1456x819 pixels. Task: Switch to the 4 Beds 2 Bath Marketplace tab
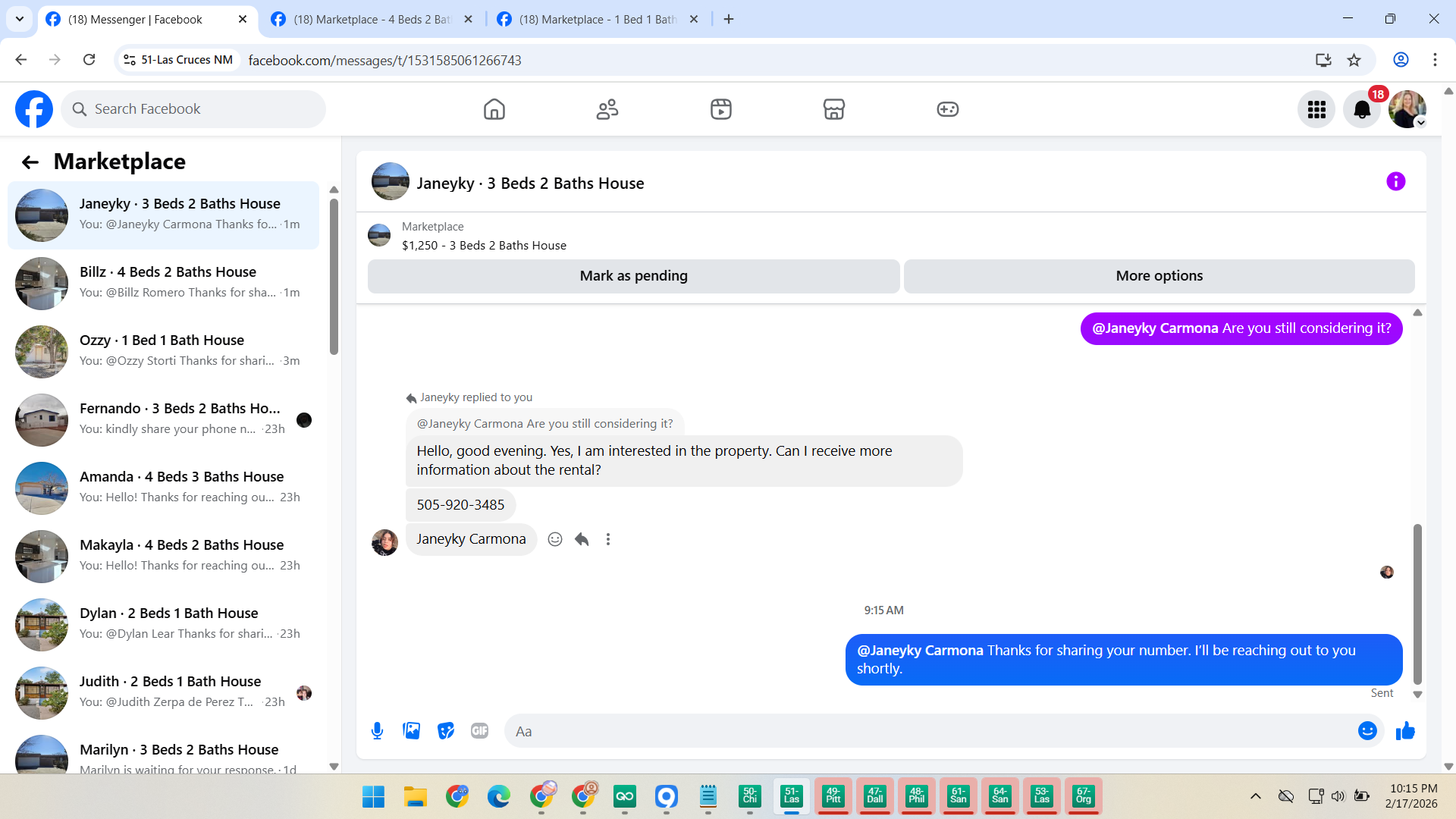click(x=372, y=20)
